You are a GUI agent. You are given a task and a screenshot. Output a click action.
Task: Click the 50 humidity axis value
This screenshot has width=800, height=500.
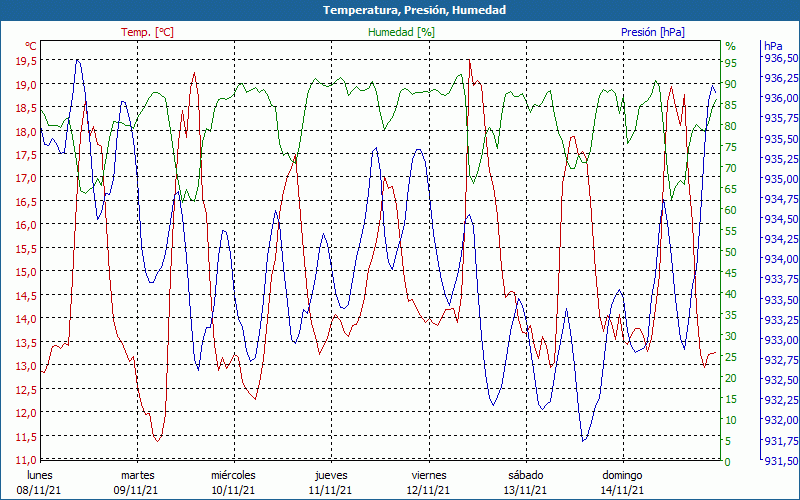731,252
